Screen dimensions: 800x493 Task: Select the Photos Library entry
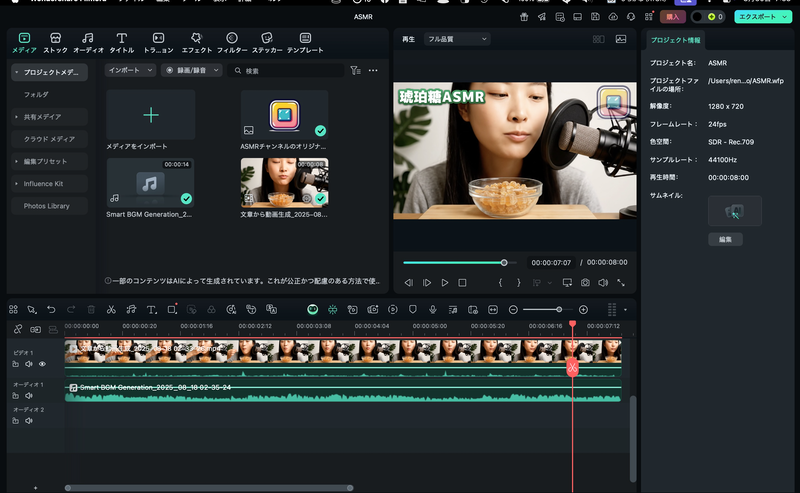click(49, 206)
